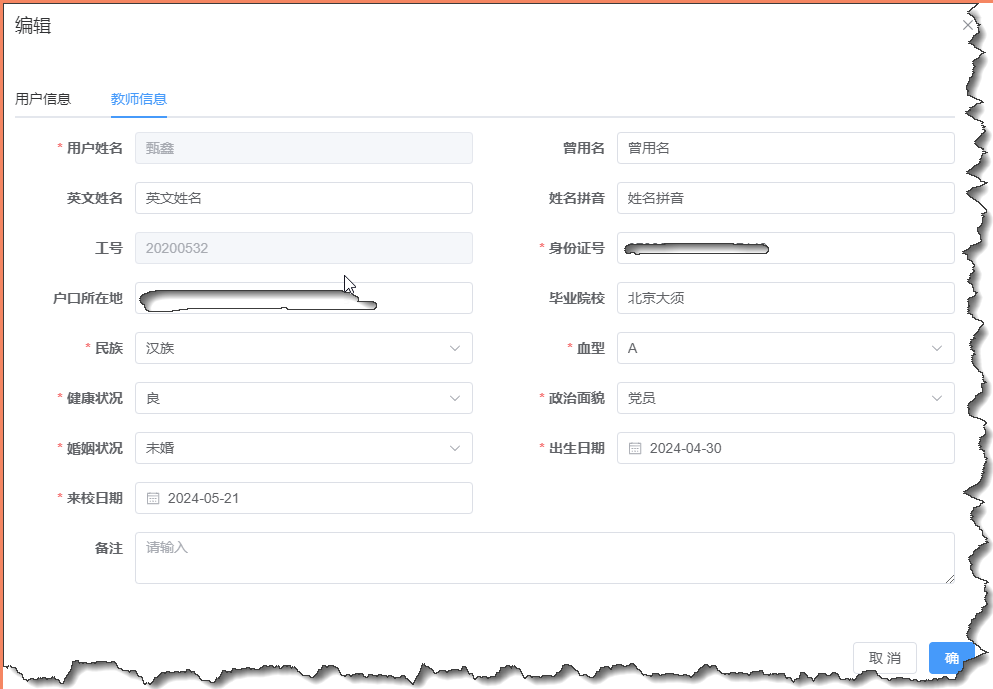993x689 pixels.
Task: Click the blue 确定 button
Action: [x=950, y=658]
